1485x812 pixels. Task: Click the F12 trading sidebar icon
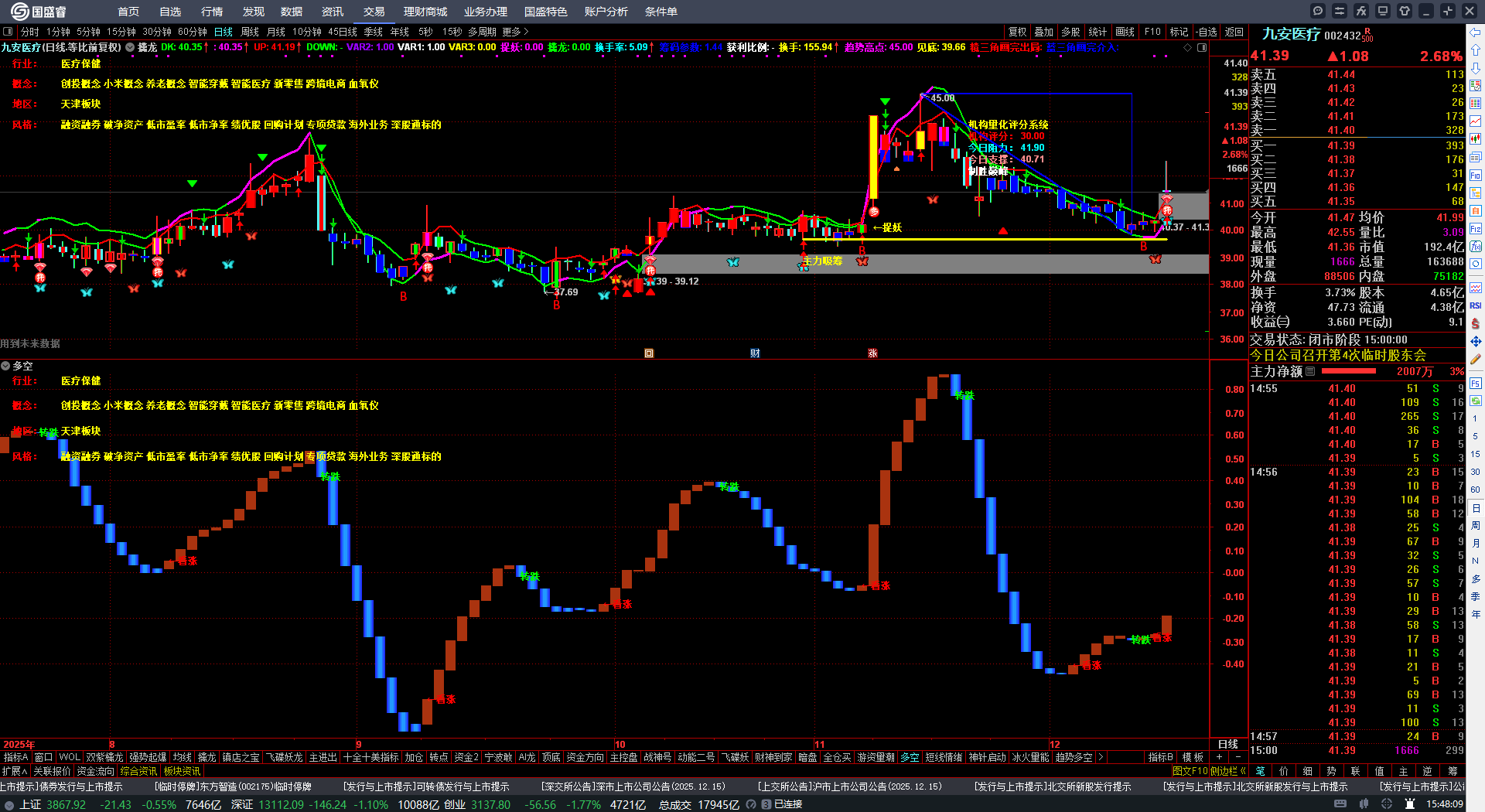point(1476,229)
